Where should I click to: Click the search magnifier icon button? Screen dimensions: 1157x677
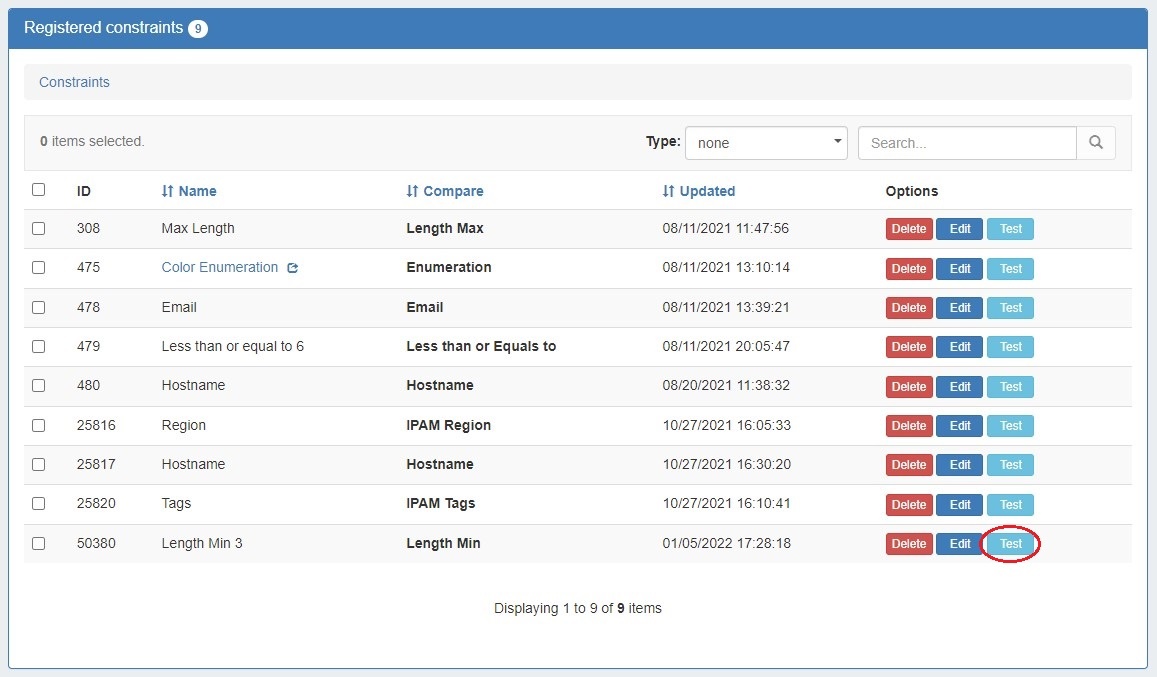coord(1095,143)
